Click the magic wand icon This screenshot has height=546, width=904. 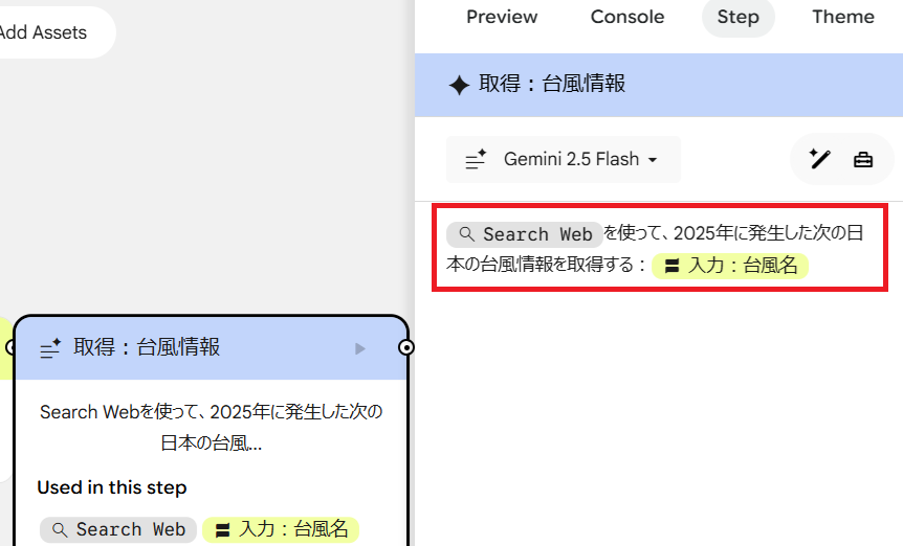[820, 159]
